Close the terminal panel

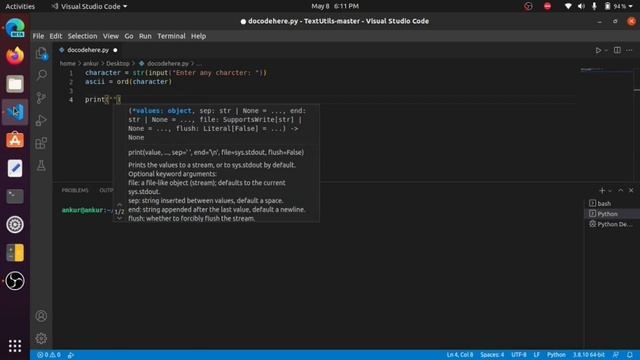click(631, 191)
